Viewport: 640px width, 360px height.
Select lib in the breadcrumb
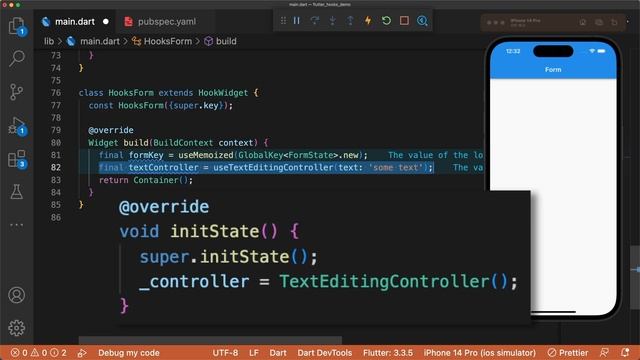49,41
